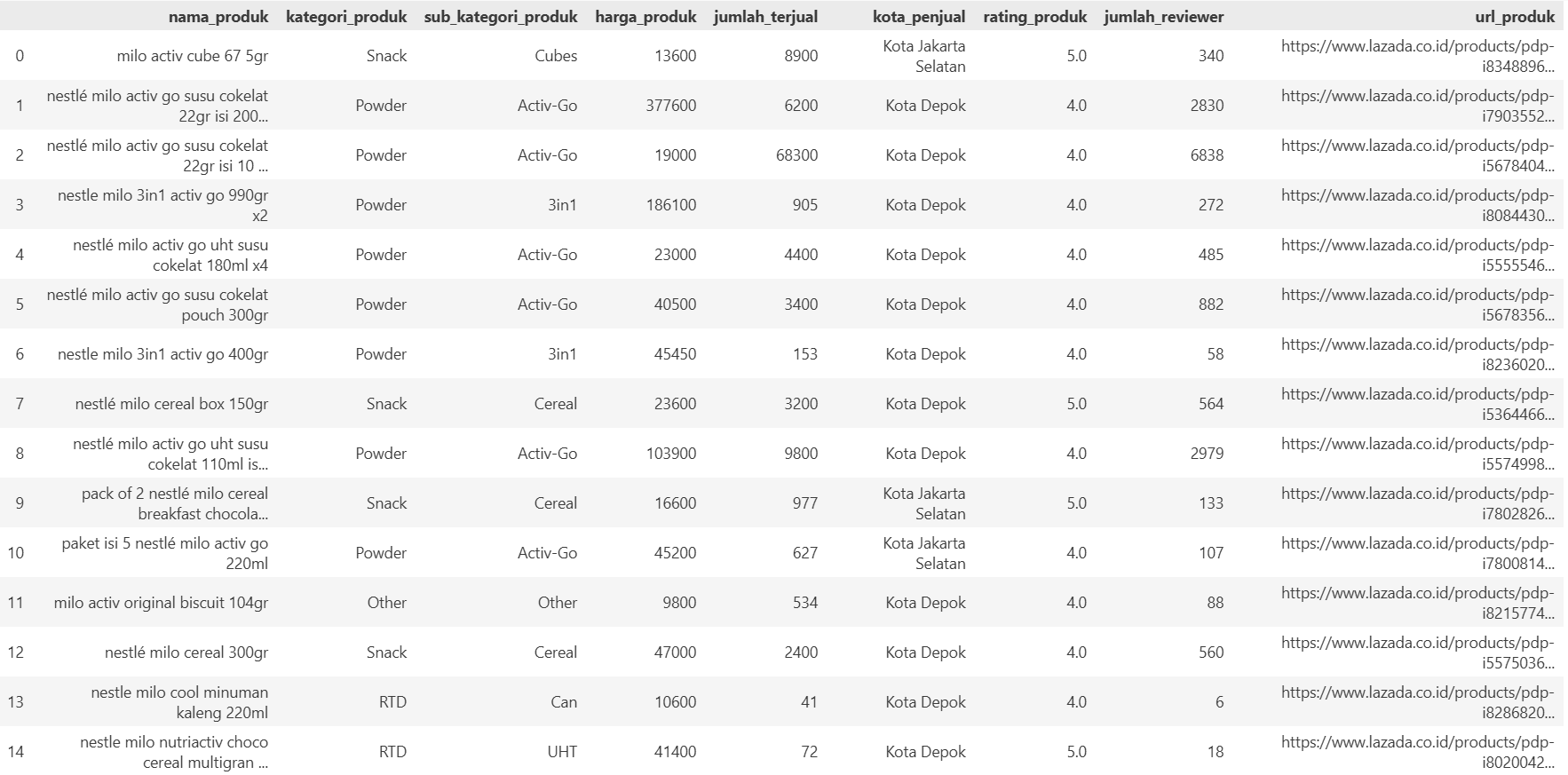Click the nama_produk column header
The image size is (1568, 775).
point(218,17)
